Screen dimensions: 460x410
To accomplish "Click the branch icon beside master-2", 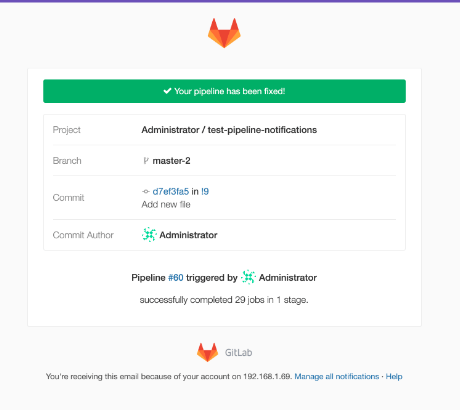I will coord(146,161).
